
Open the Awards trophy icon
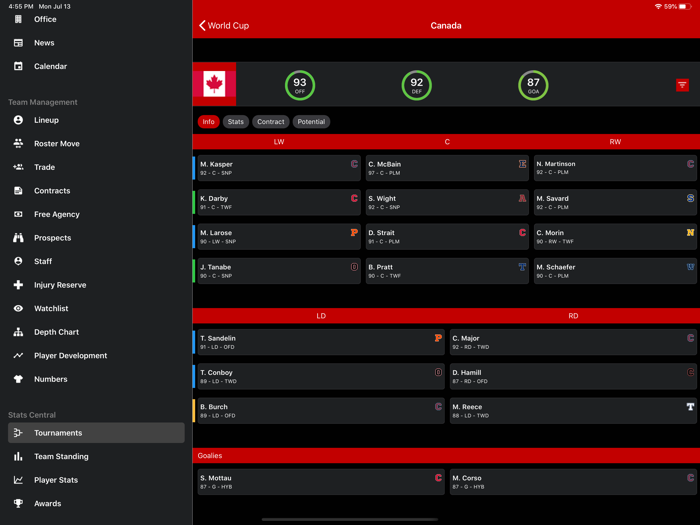(x=18, y=503)
